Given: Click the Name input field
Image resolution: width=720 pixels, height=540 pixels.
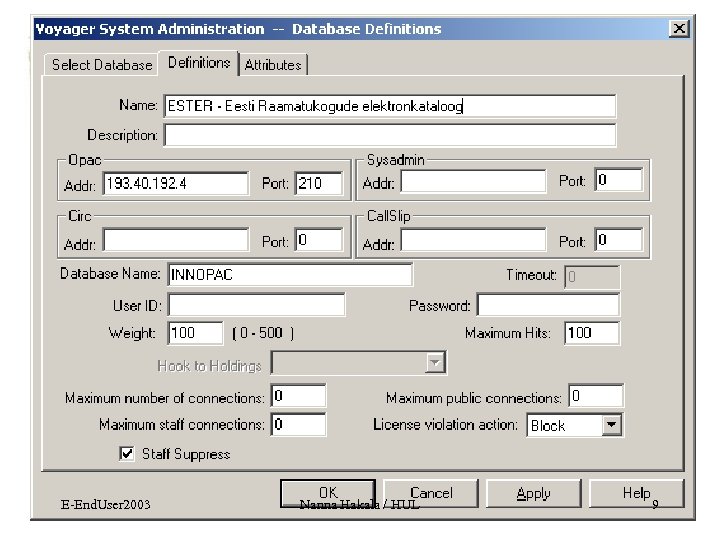Looking at the screenshot, I should click(390, 106).
